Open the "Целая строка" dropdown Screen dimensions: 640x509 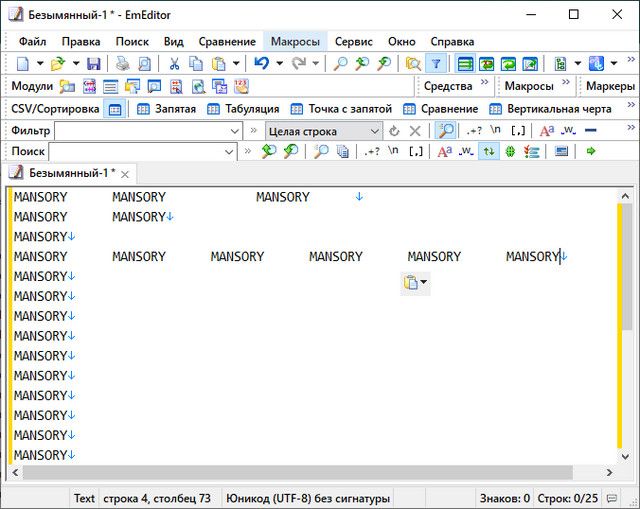(375, 130)
